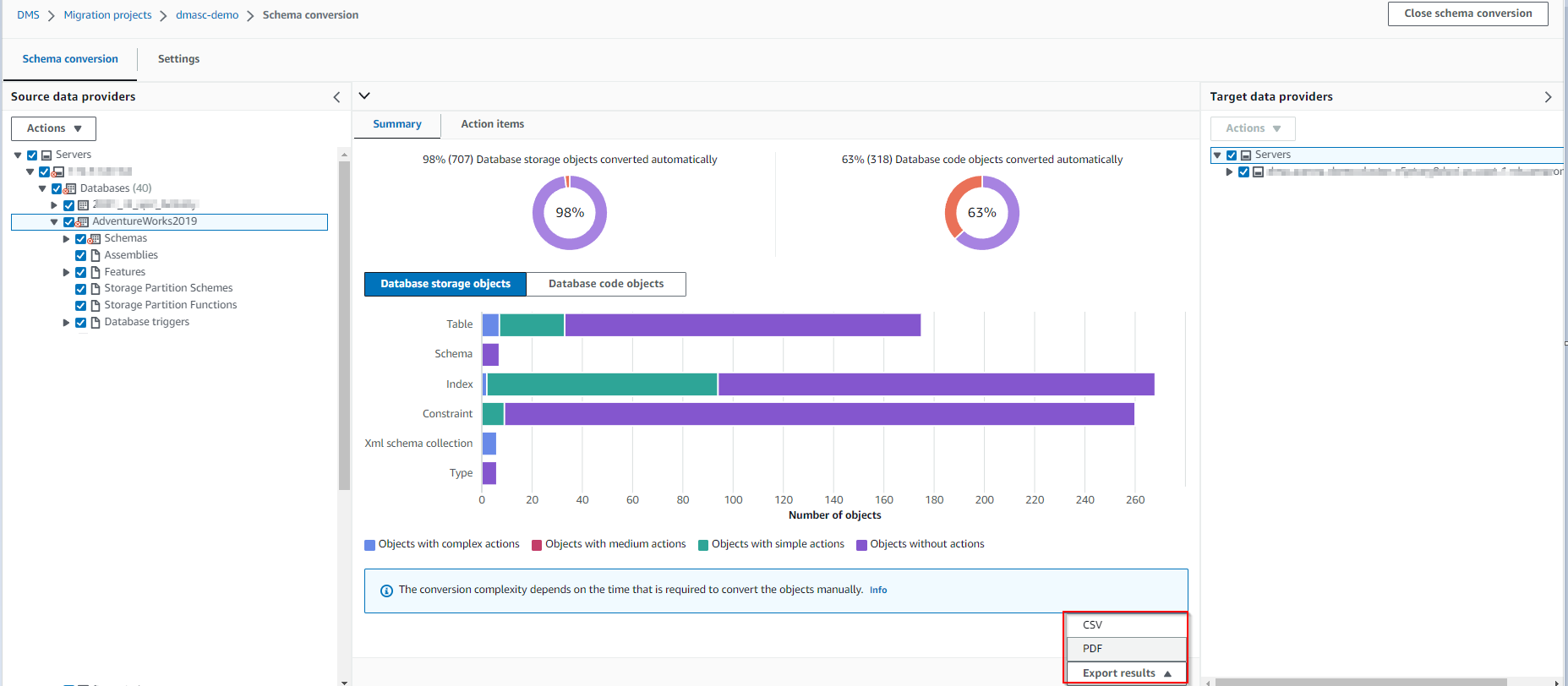
Task: Open the target Actions dropdown
Action: coord(1253,128)
